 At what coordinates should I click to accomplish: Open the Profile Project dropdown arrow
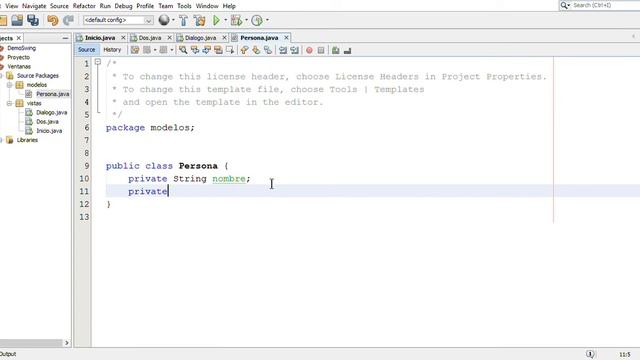pos(267,20)
